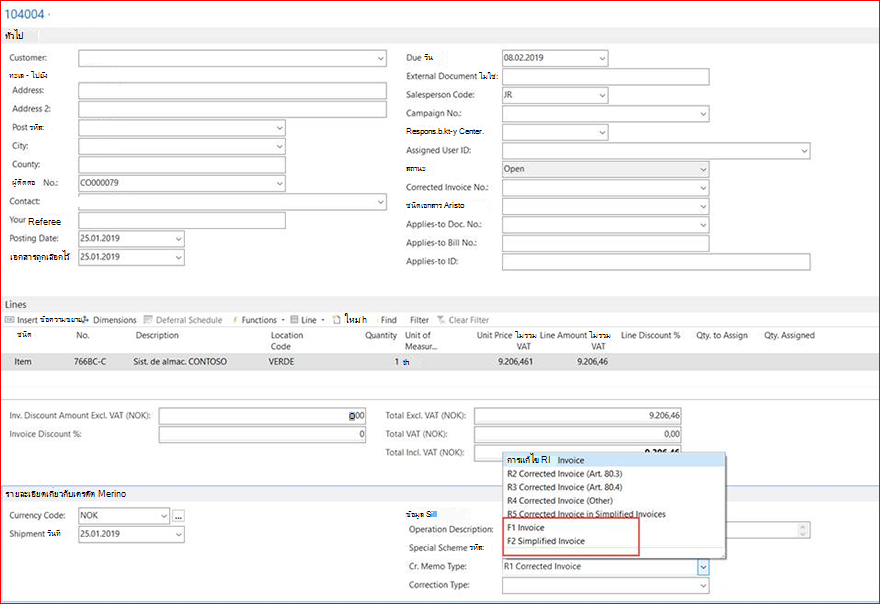
Task: Click the Total Excl. VAT field 9.206,46
Action: pyautogui.click(x=578, y=417)
